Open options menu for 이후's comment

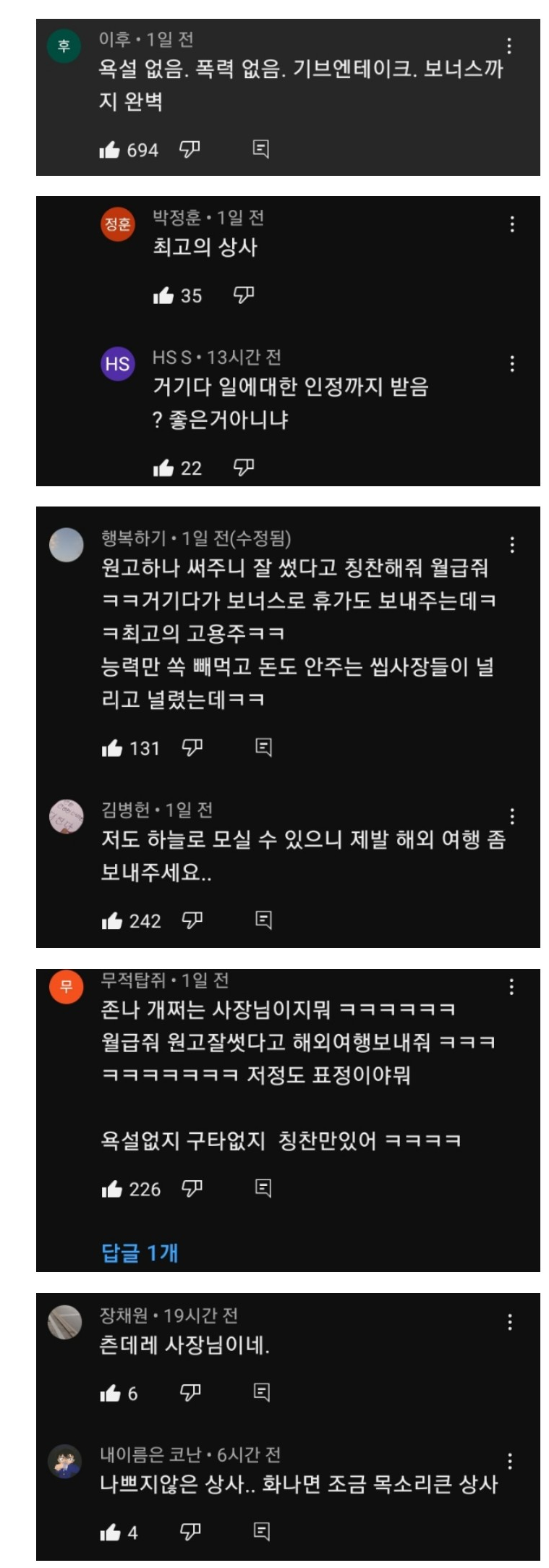pos(510,46)
